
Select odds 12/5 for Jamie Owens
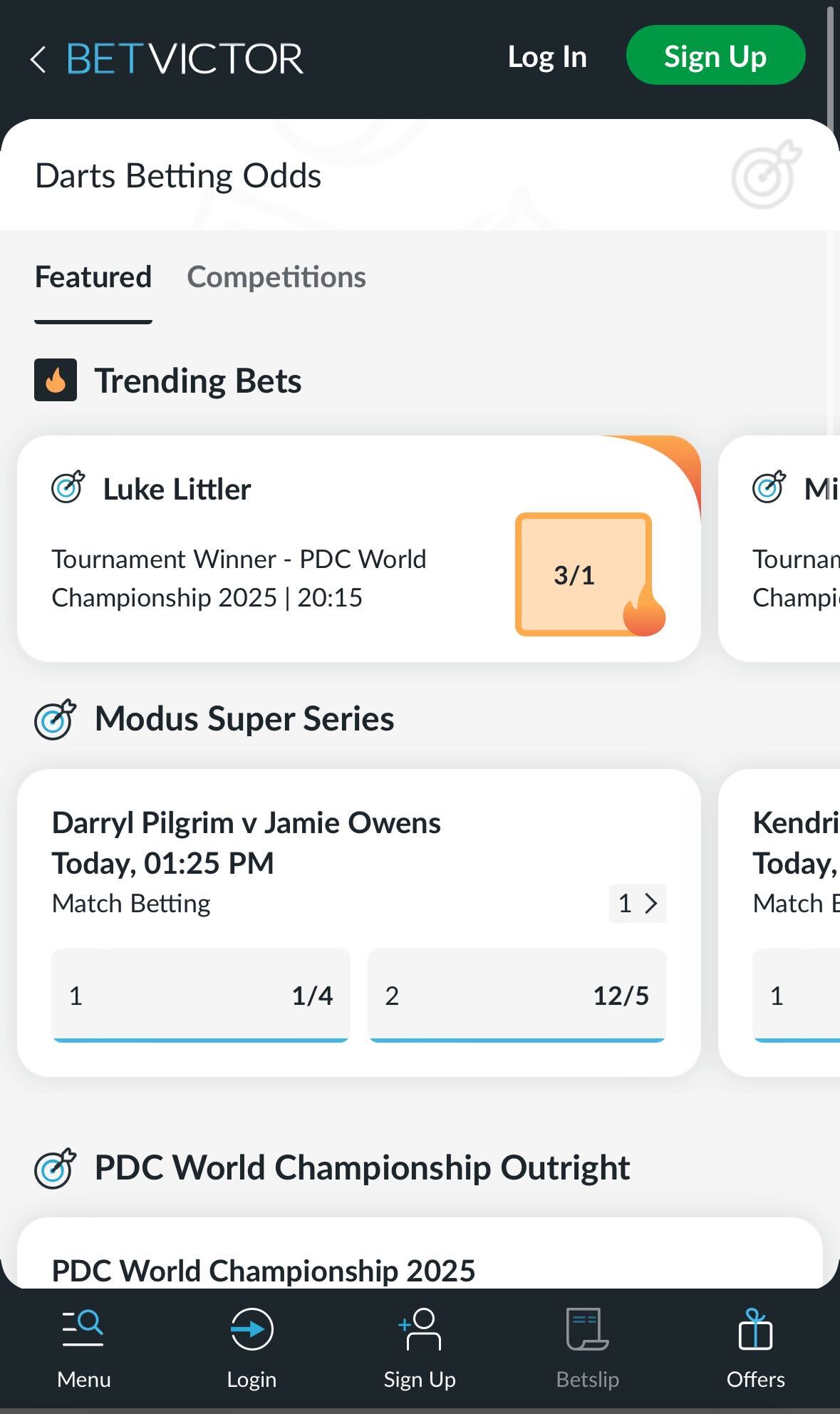tap(517, 994)
